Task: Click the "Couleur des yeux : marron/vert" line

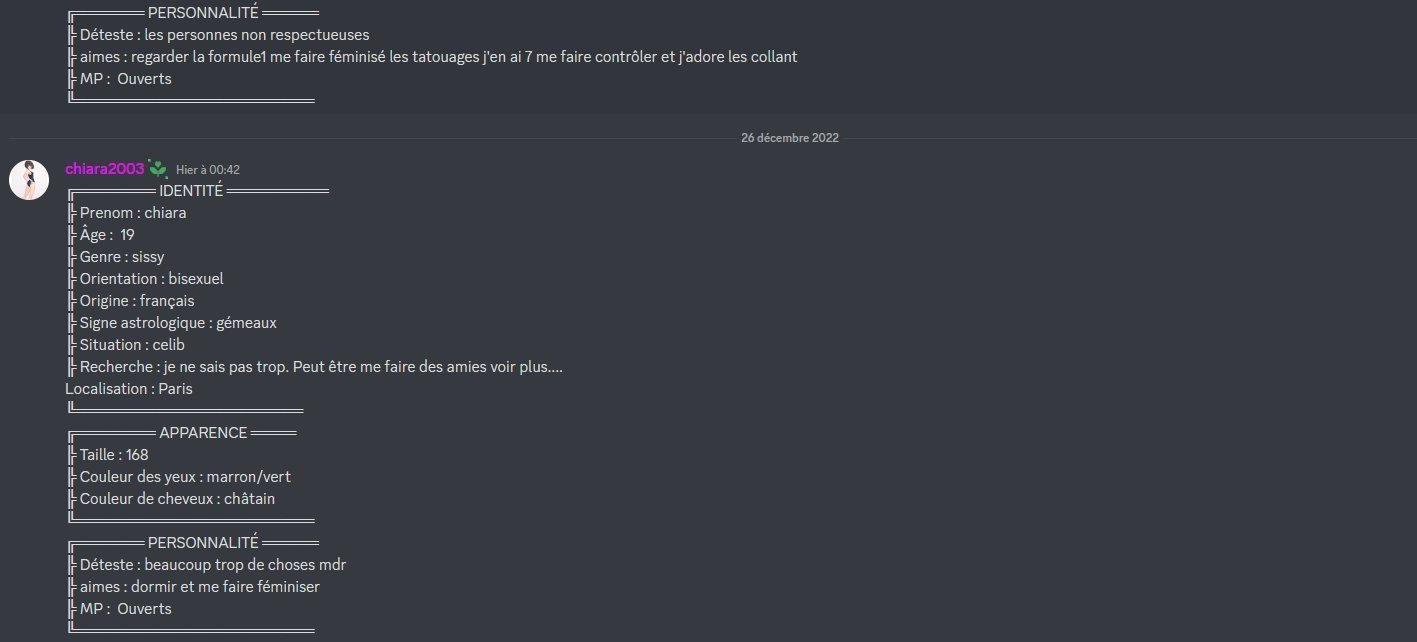Action: point(184,477)
